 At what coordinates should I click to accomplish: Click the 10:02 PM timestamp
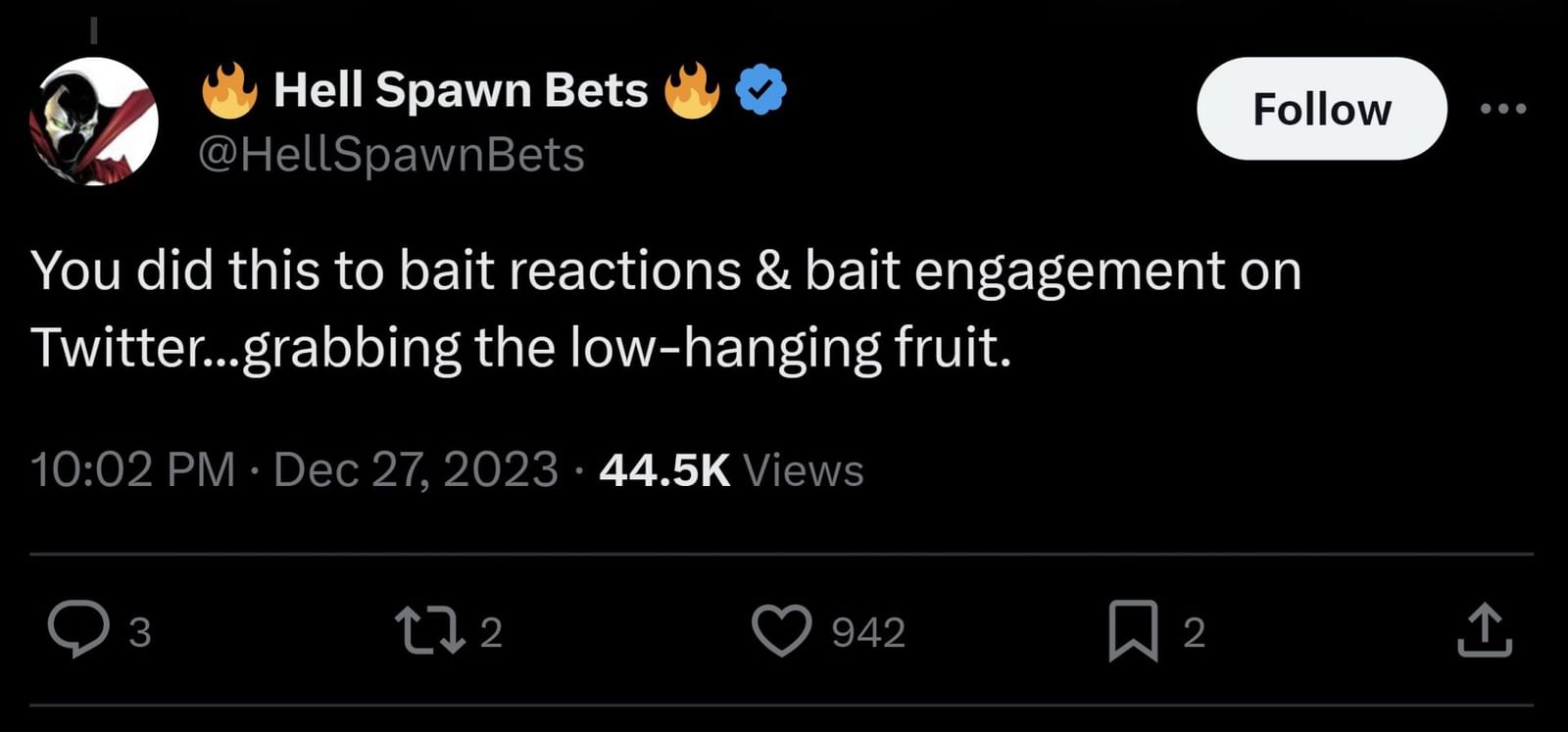click(x=133, y=469)
